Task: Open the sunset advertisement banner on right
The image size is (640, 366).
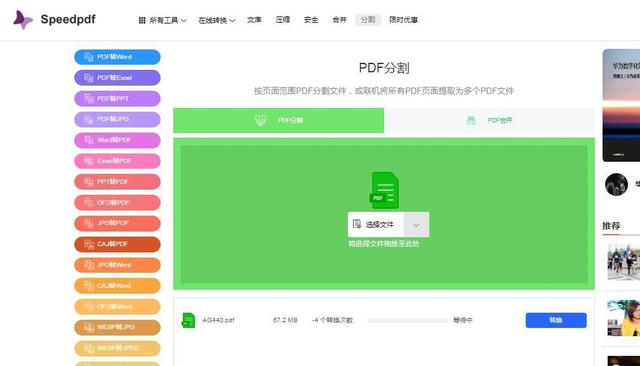Action: click(x=621, y=105)
